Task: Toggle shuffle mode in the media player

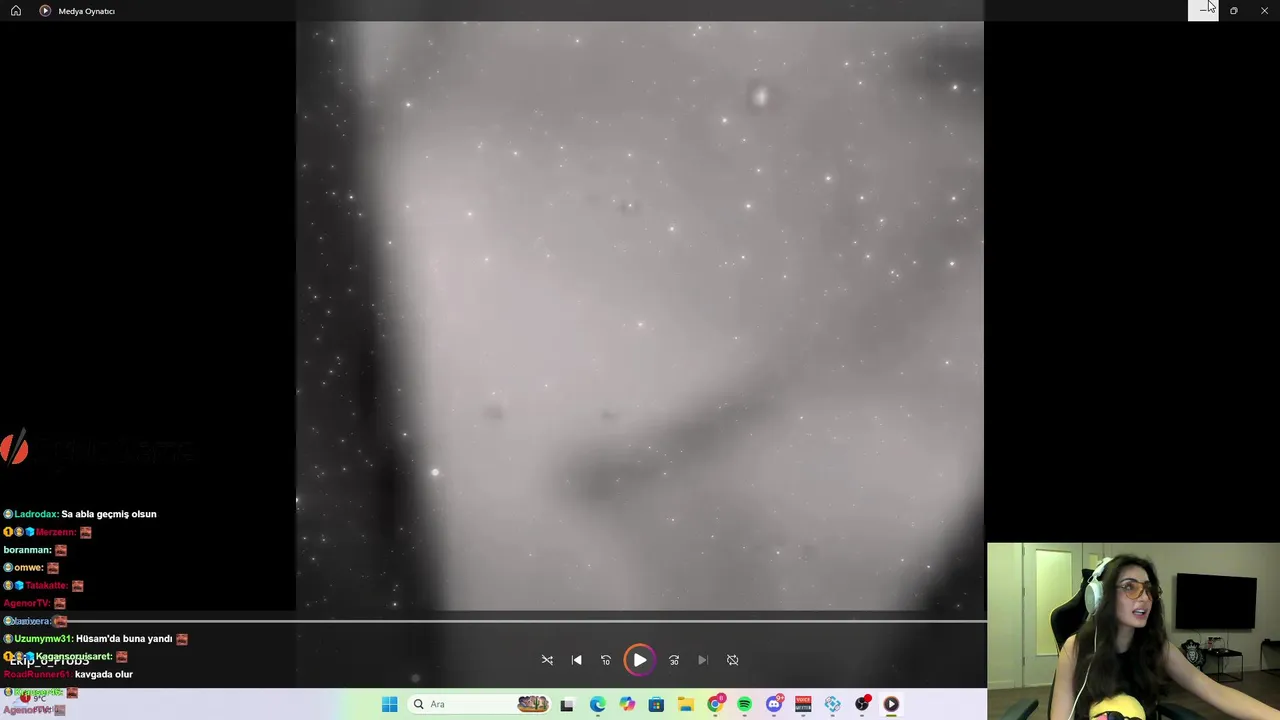Action: (x=547, y=660)
